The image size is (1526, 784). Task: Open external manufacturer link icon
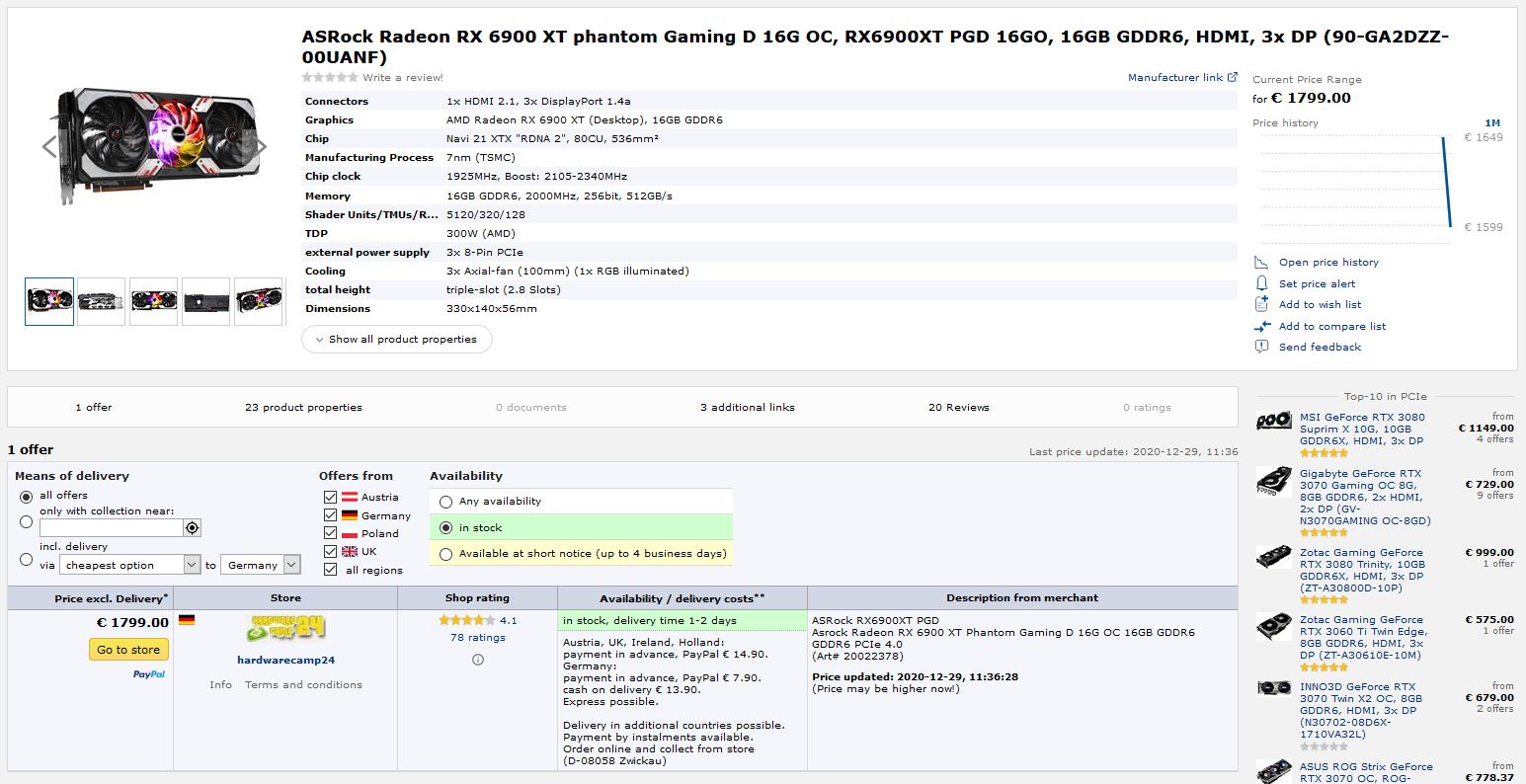click(x=1232, y=77)
